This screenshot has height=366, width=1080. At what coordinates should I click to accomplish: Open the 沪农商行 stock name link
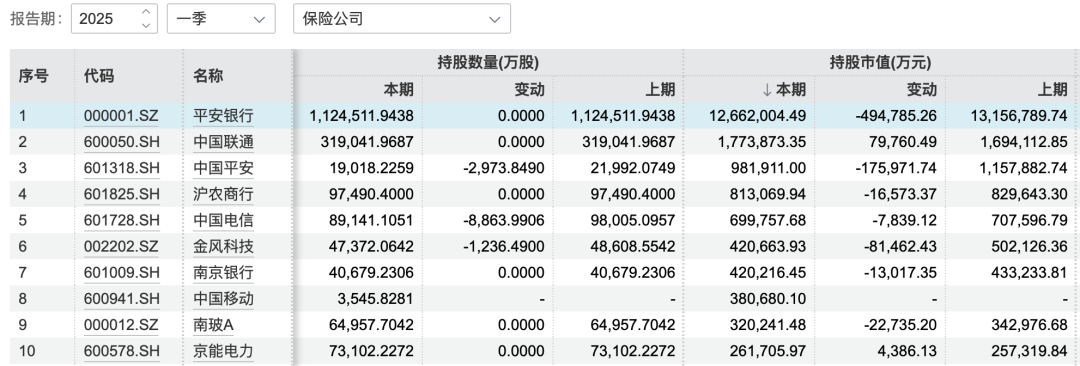tap(223, 194)
